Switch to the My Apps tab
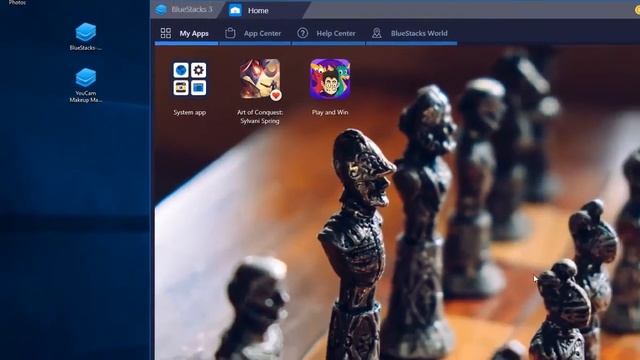640x360 pixels. pyautogui.click(x=187, y=33)
